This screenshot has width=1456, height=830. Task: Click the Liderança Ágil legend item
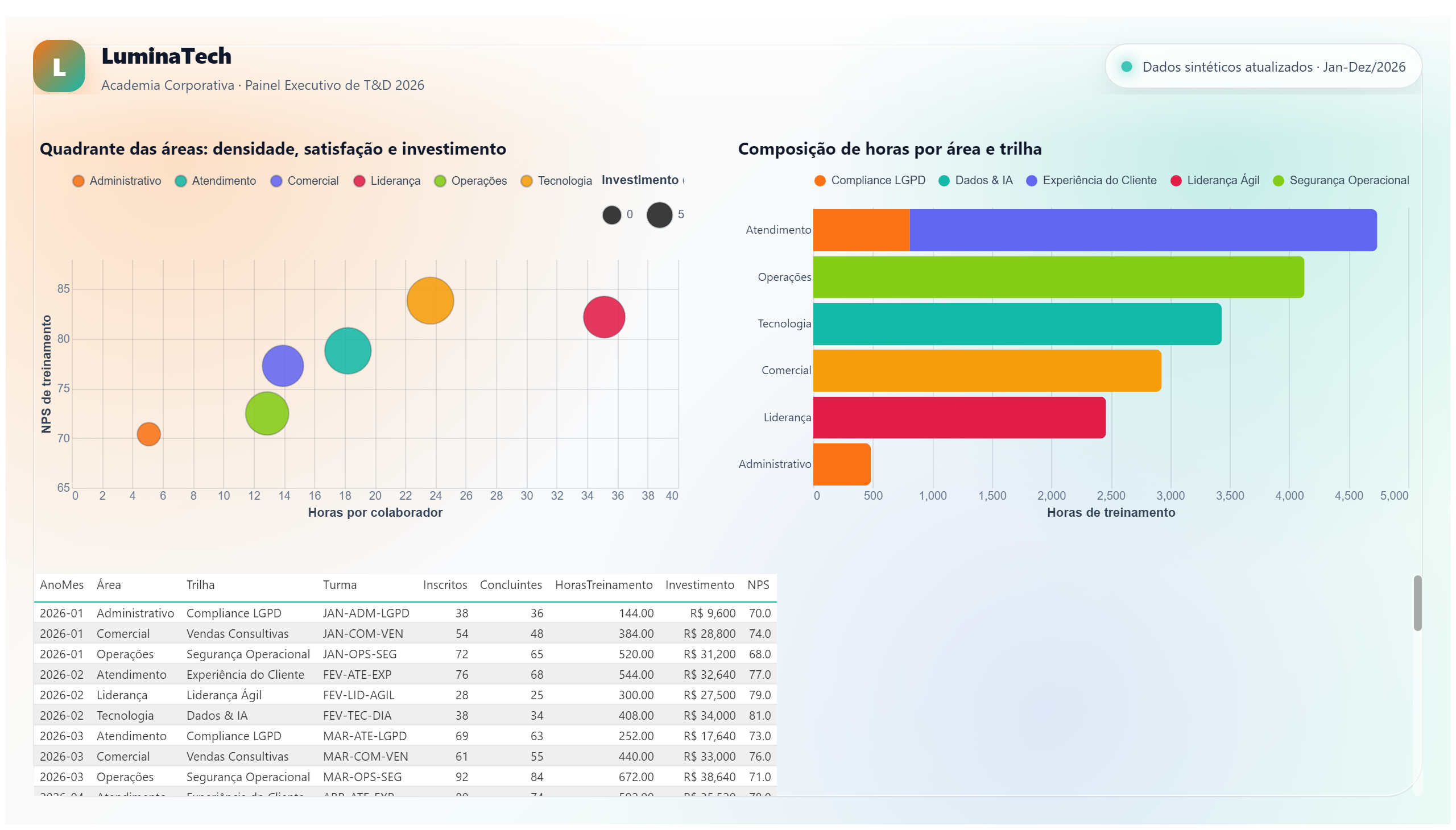(1215, 181)
